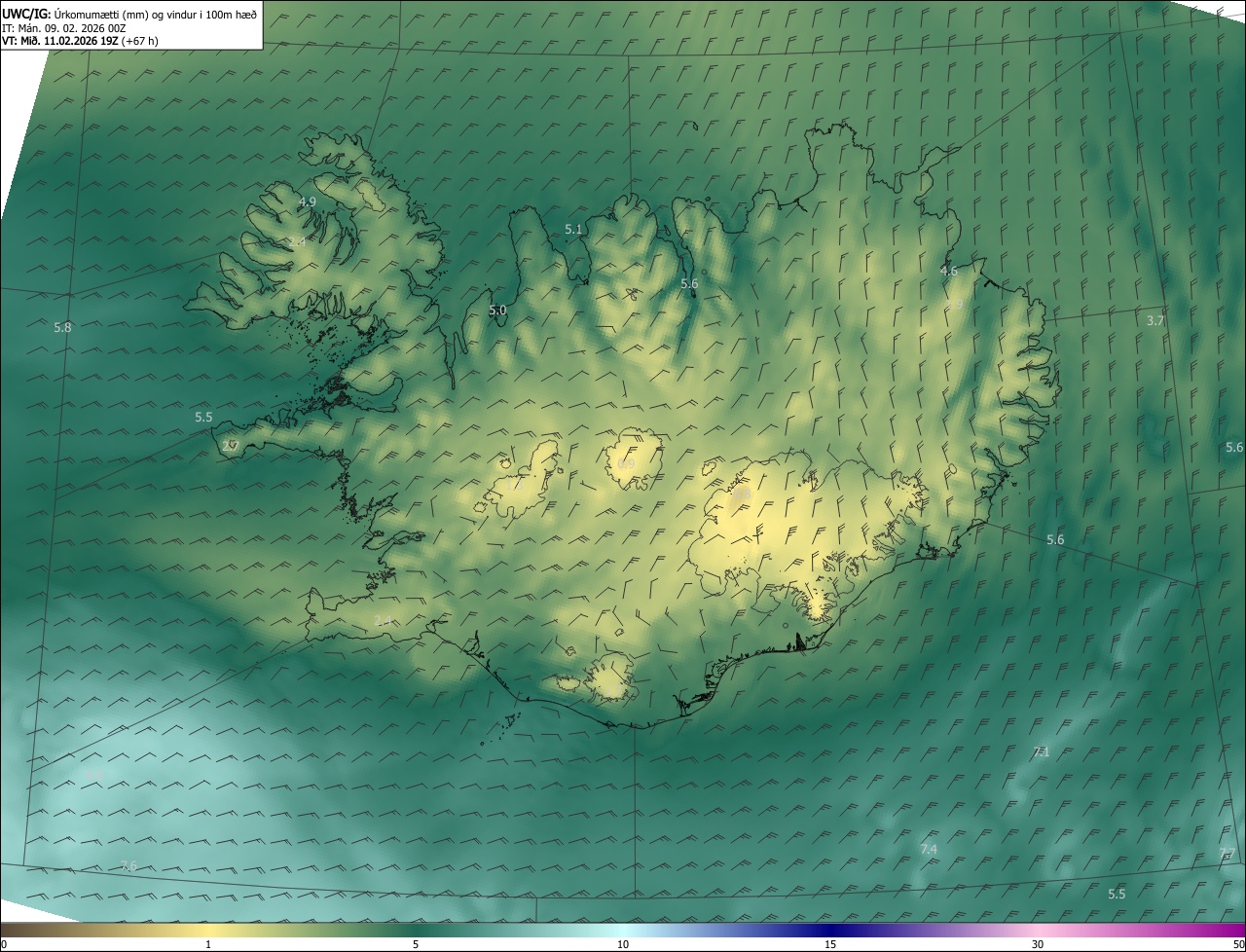Viewport: 1246px width, 952px height.
Task: Click the colorbar tick label 50
Action: click(x=1238, y=944)
